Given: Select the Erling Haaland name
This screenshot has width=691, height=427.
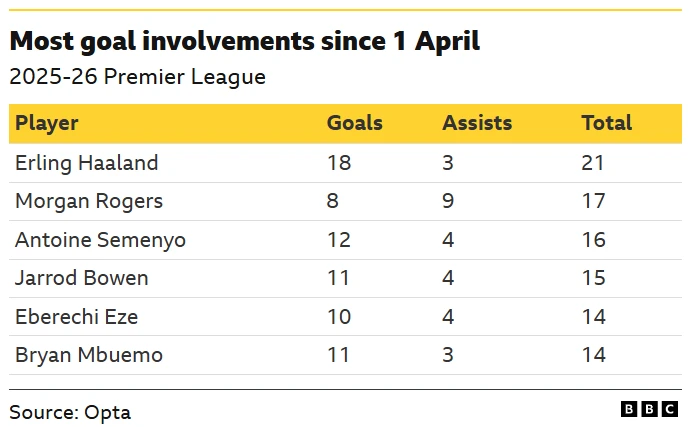Looking at the screenshot, I should [87, 162].
